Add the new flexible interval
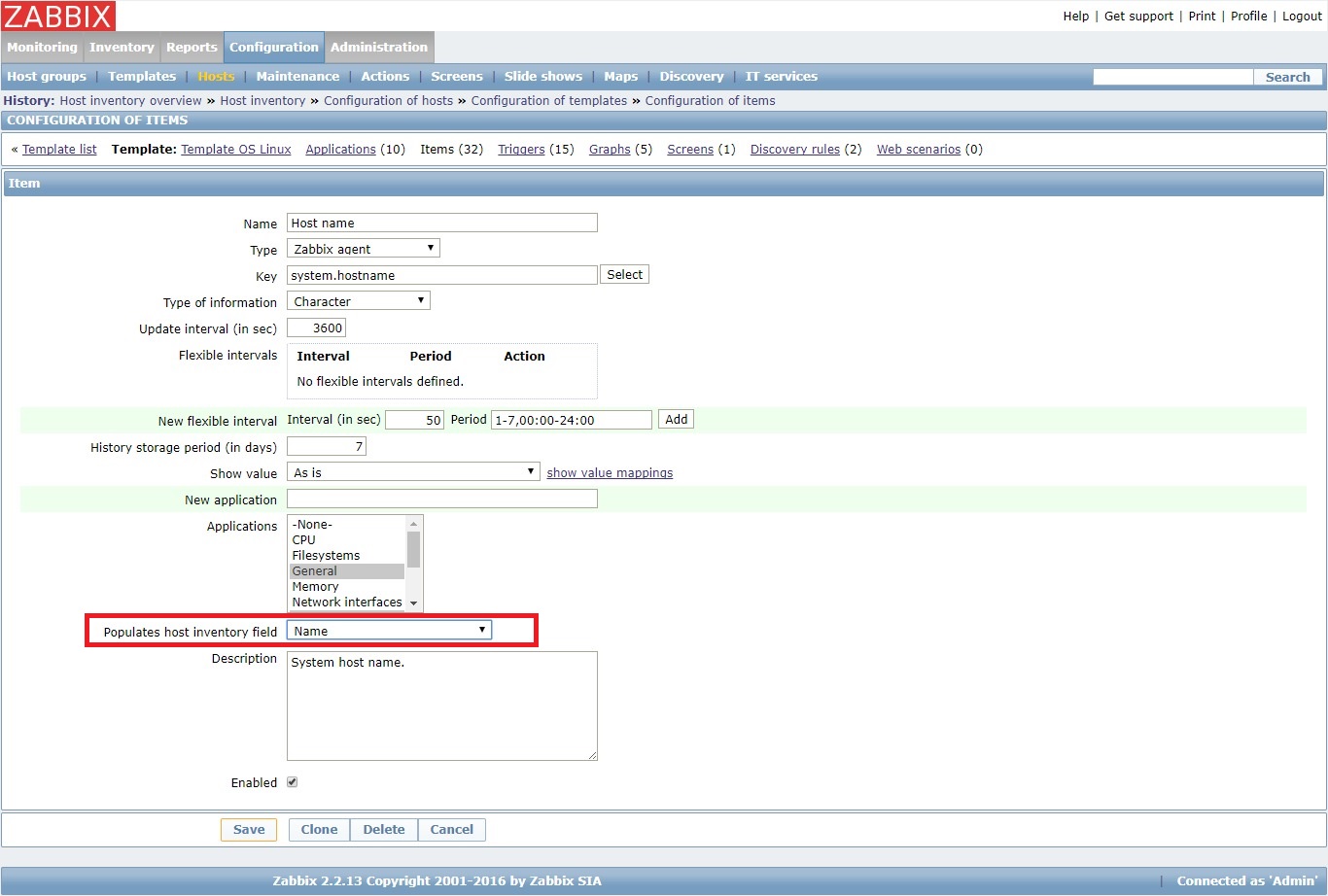1328x896 pixels. (676, 419)
